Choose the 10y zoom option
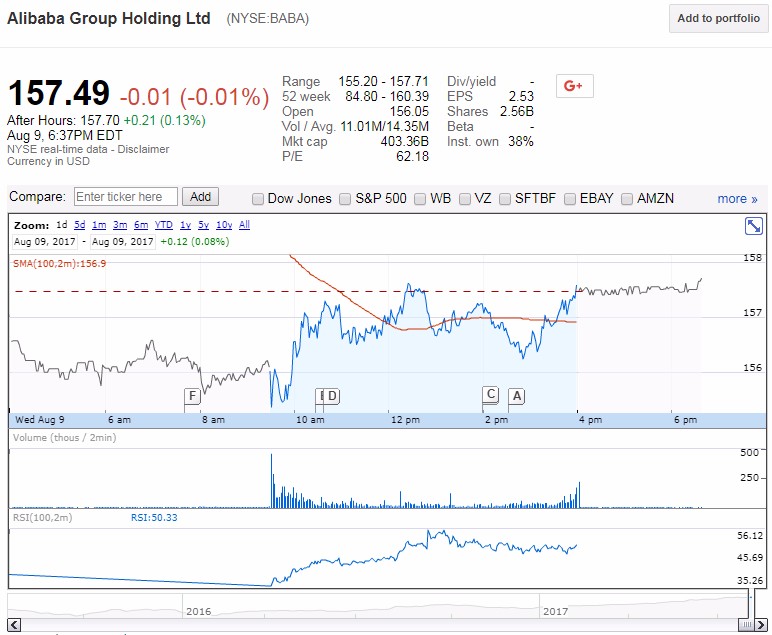The height and width of the screenshot is (635, 772). pos(224,225)
